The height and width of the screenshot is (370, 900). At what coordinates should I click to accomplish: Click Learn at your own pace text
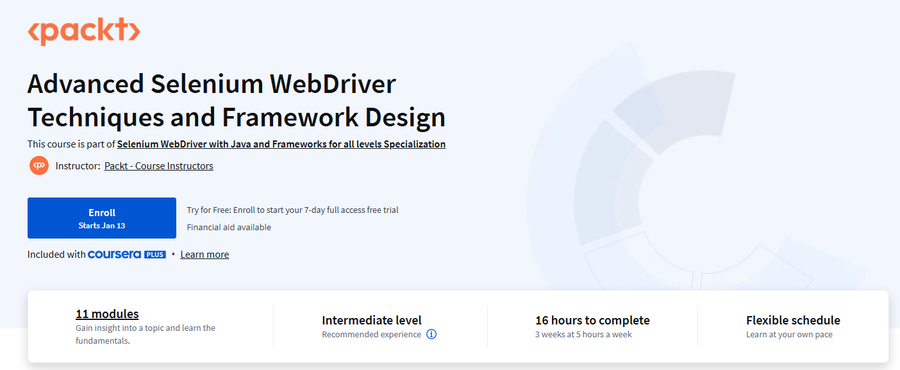click(x=789, y=334)
